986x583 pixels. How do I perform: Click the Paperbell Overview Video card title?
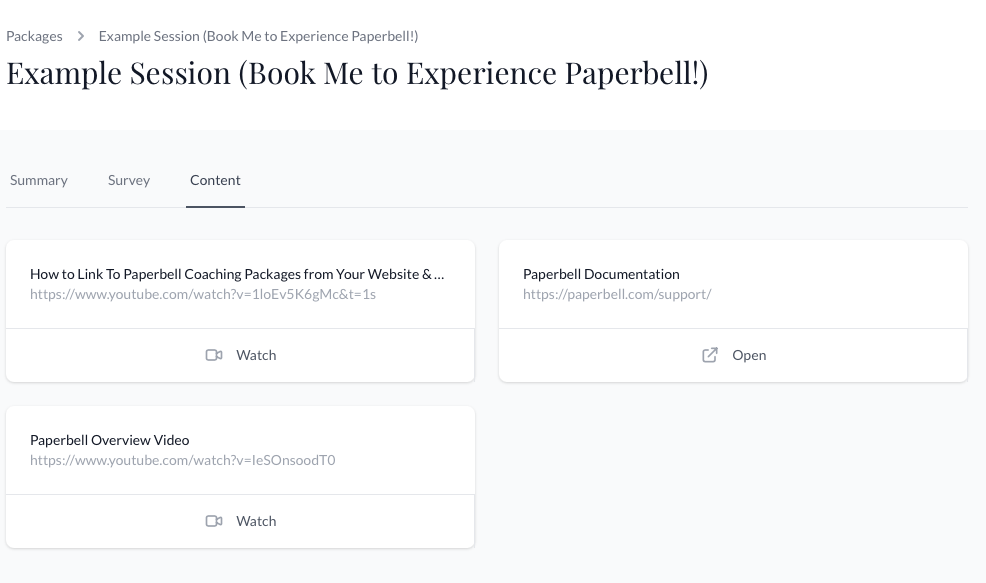pyautogui.click(x=109, y=440)
